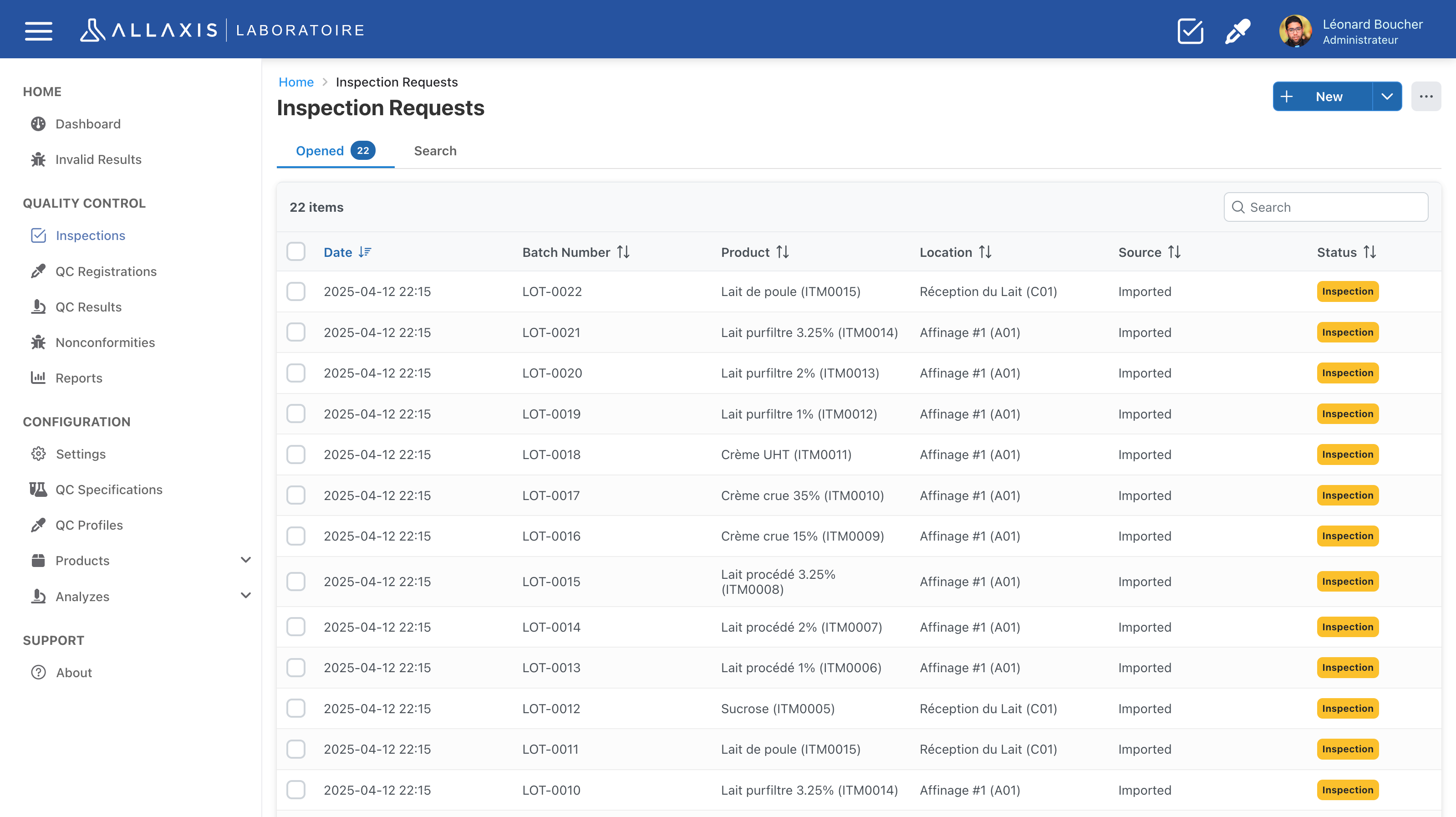Open Reports chart icon item
1456x817 pixels.
pos(79,378)
